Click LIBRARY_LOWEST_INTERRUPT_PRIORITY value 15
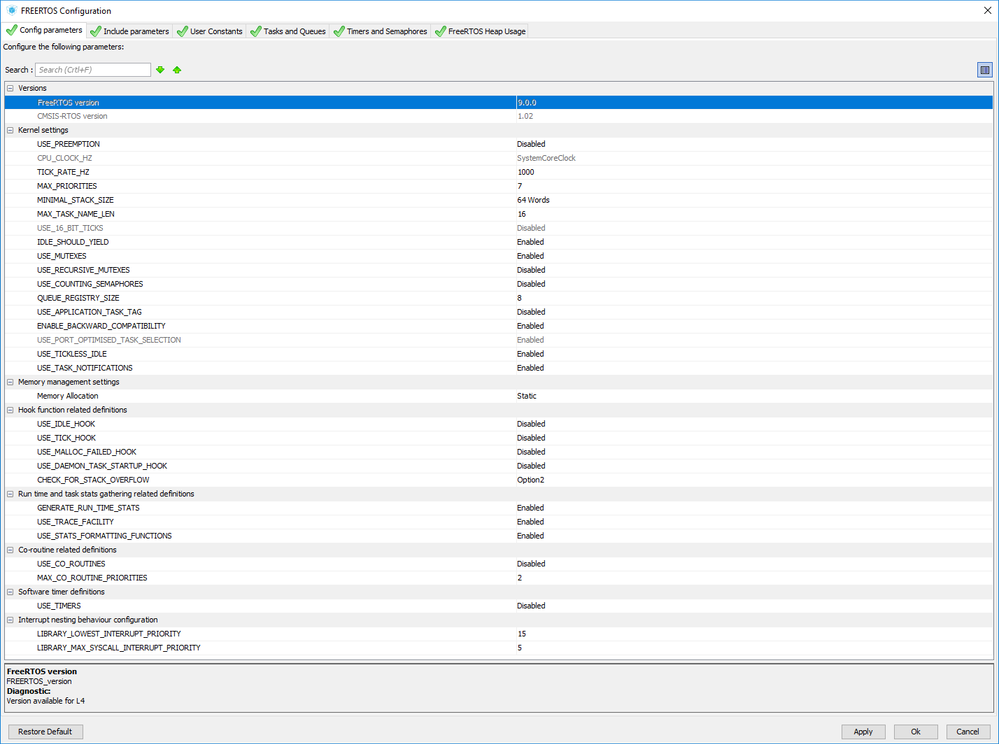 [x=522, y=635]
